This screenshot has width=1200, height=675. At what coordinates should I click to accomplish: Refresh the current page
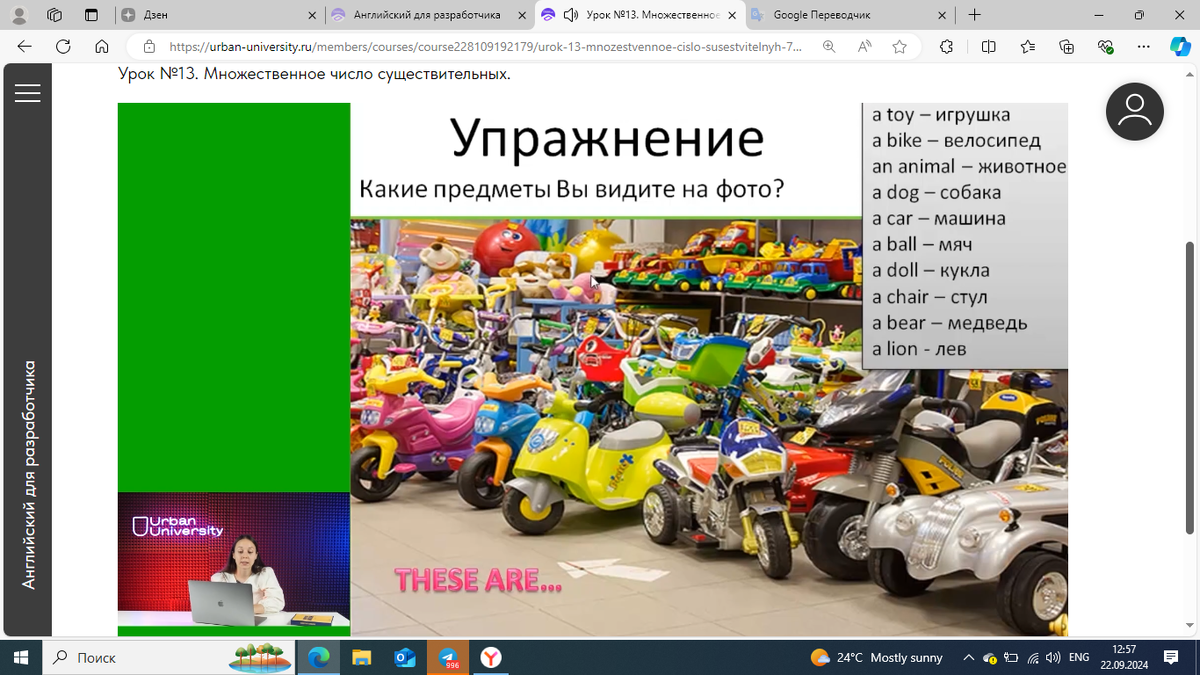(62, 46)
